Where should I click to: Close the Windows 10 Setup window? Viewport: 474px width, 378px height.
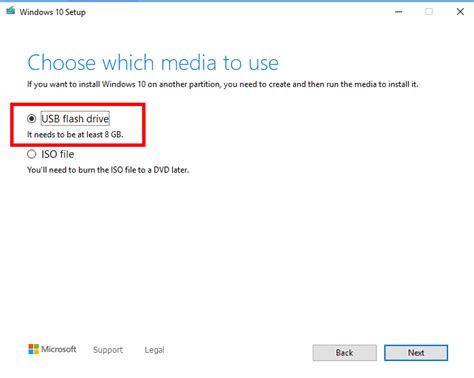pos(460,12)
